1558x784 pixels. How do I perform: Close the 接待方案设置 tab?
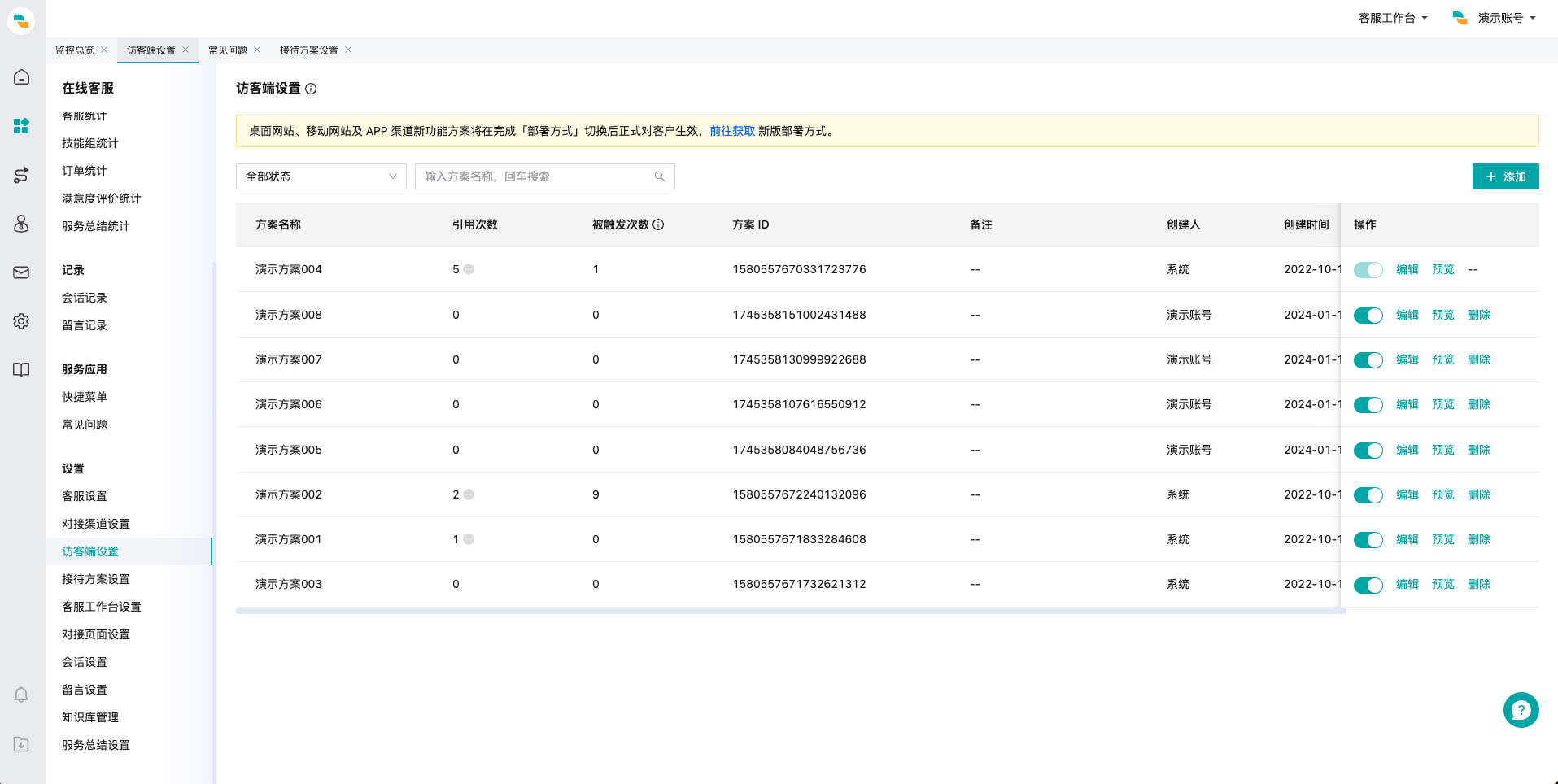tap(348, 50)
